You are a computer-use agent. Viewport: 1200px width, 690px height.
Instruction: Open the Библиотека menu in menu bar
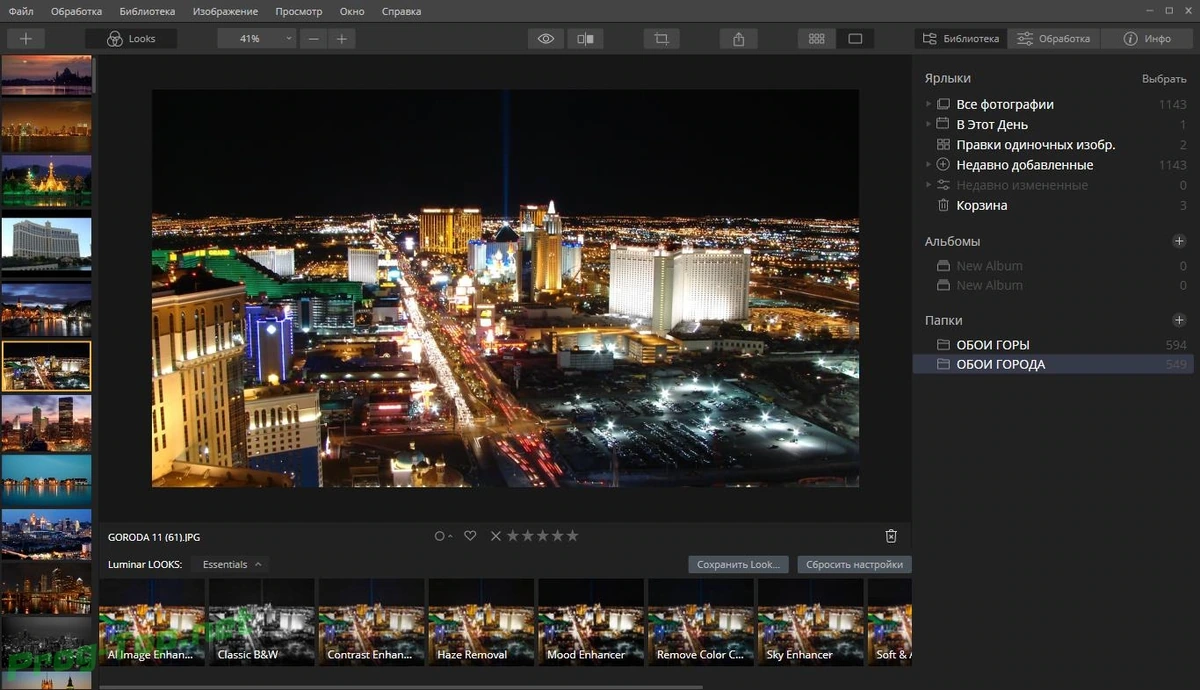[147, 11]
